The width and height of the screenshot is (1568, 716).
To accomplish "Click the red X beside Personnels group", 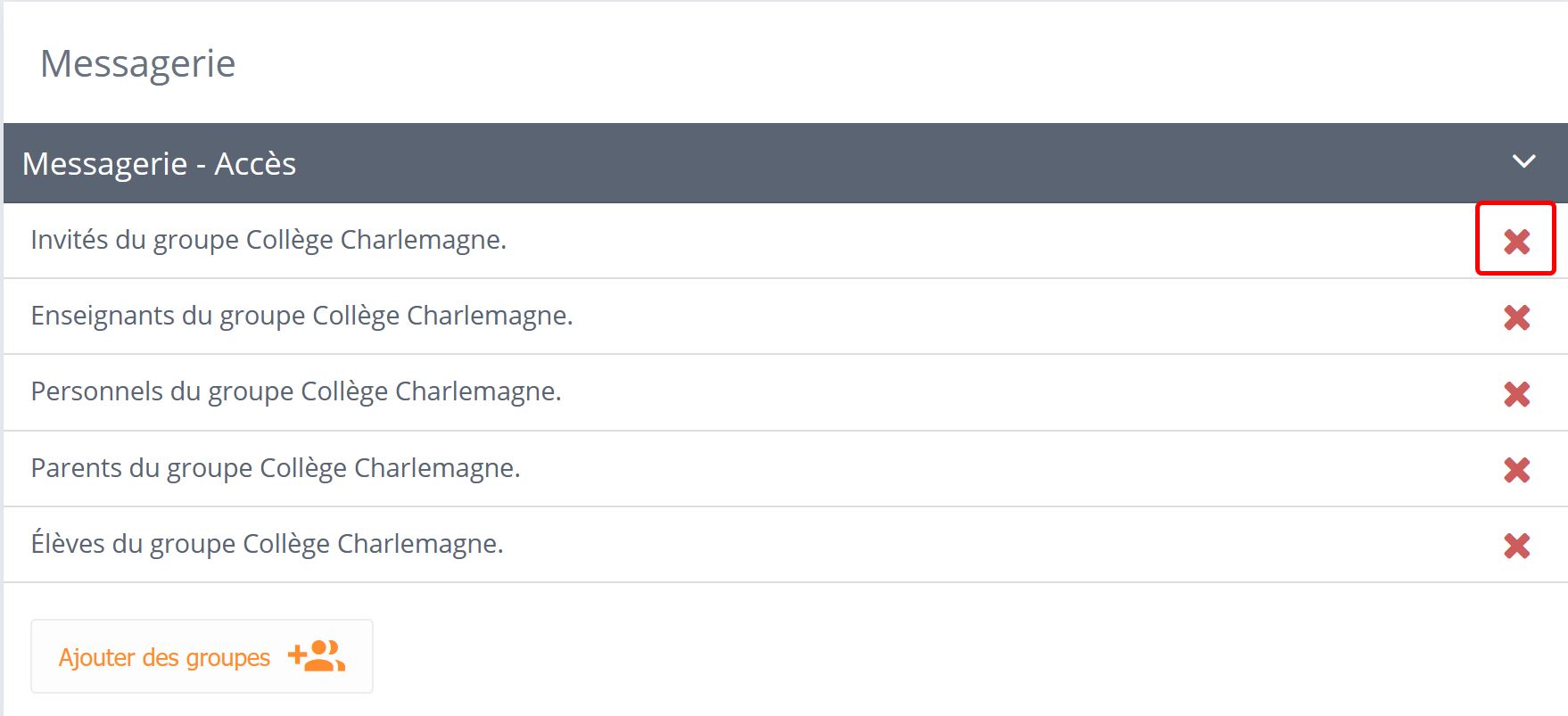I will (1516, 393).
